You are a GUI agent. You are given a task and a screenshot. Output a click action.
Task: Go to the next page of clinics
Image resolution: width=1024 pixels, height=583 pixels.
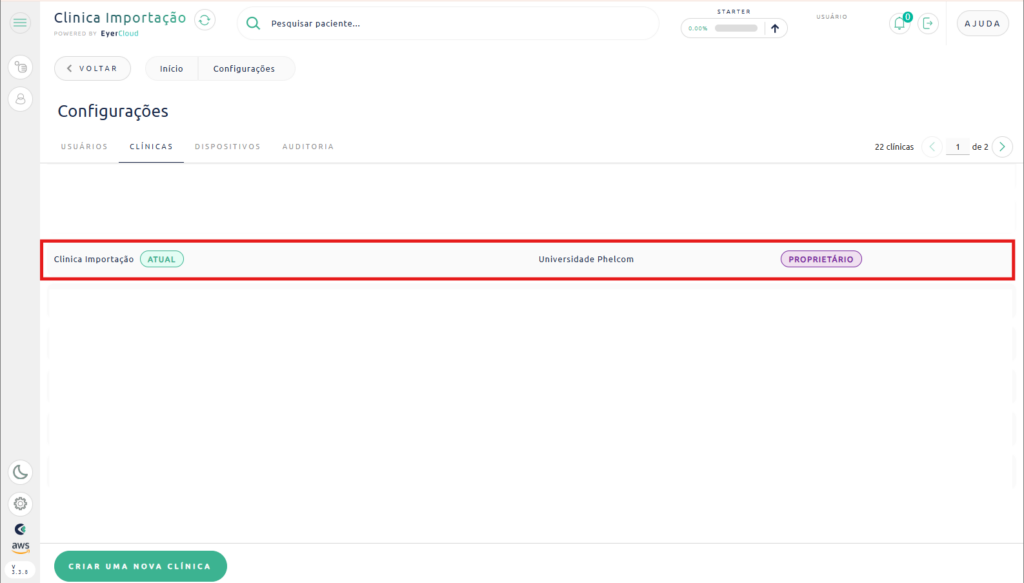[x=1002, y=147]
